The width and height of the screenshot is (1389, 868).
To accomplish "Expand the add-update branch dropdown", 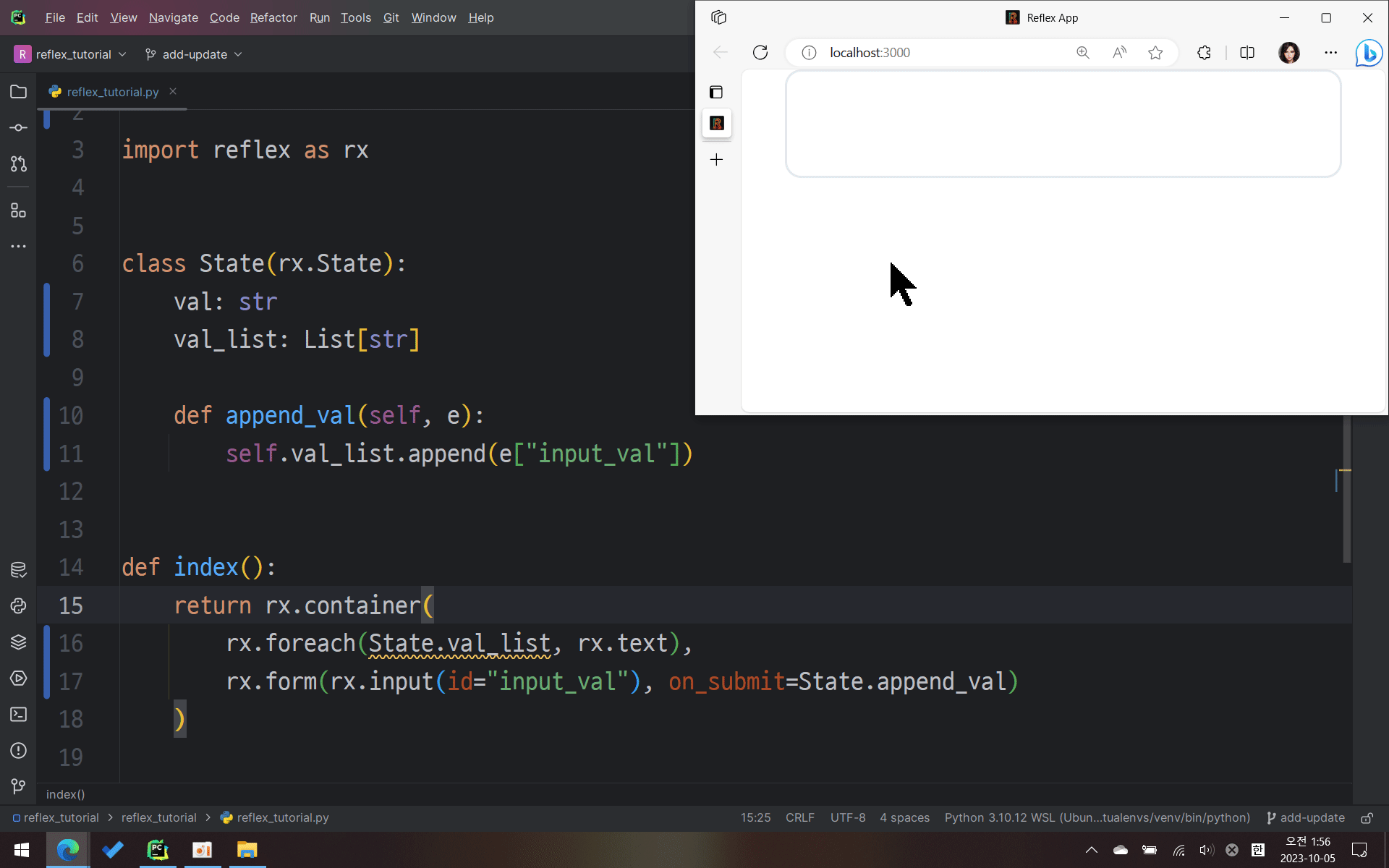I will click(x=194, y=54).
